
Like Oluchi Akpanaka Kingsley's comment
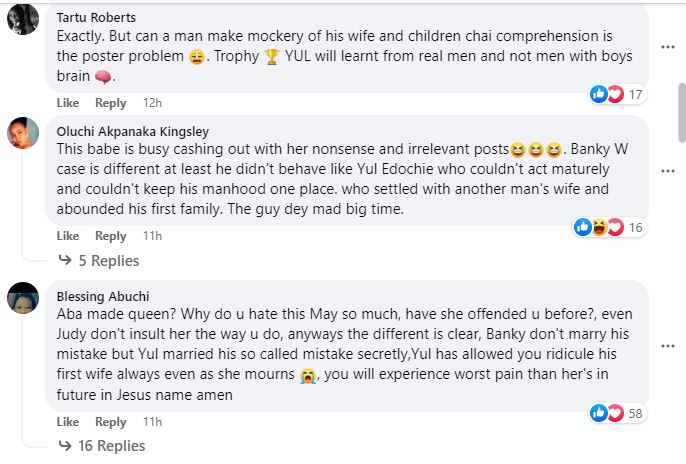tap(67, 236)
